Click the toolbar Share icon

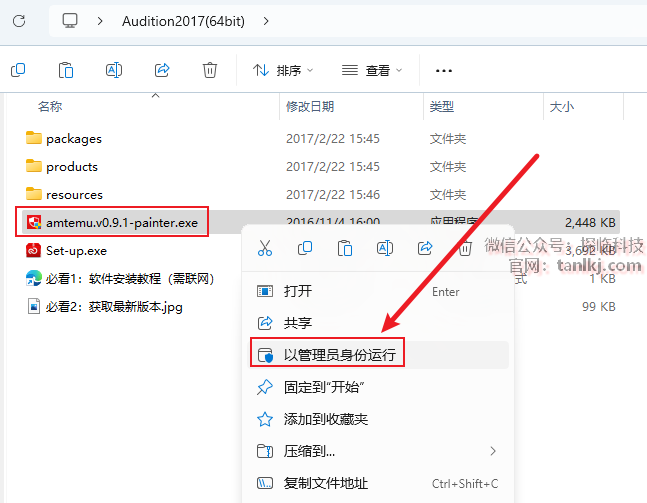(x=162, y=70)
